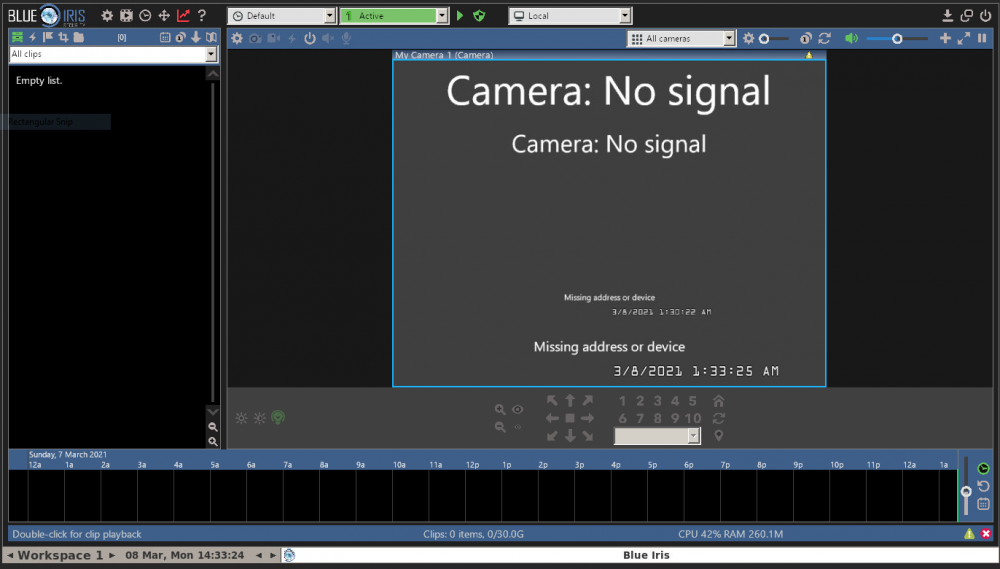The width and height of the screenshot is (1000, 569).
Task: Click the power icon at top right
Action: tap(985, 16)
